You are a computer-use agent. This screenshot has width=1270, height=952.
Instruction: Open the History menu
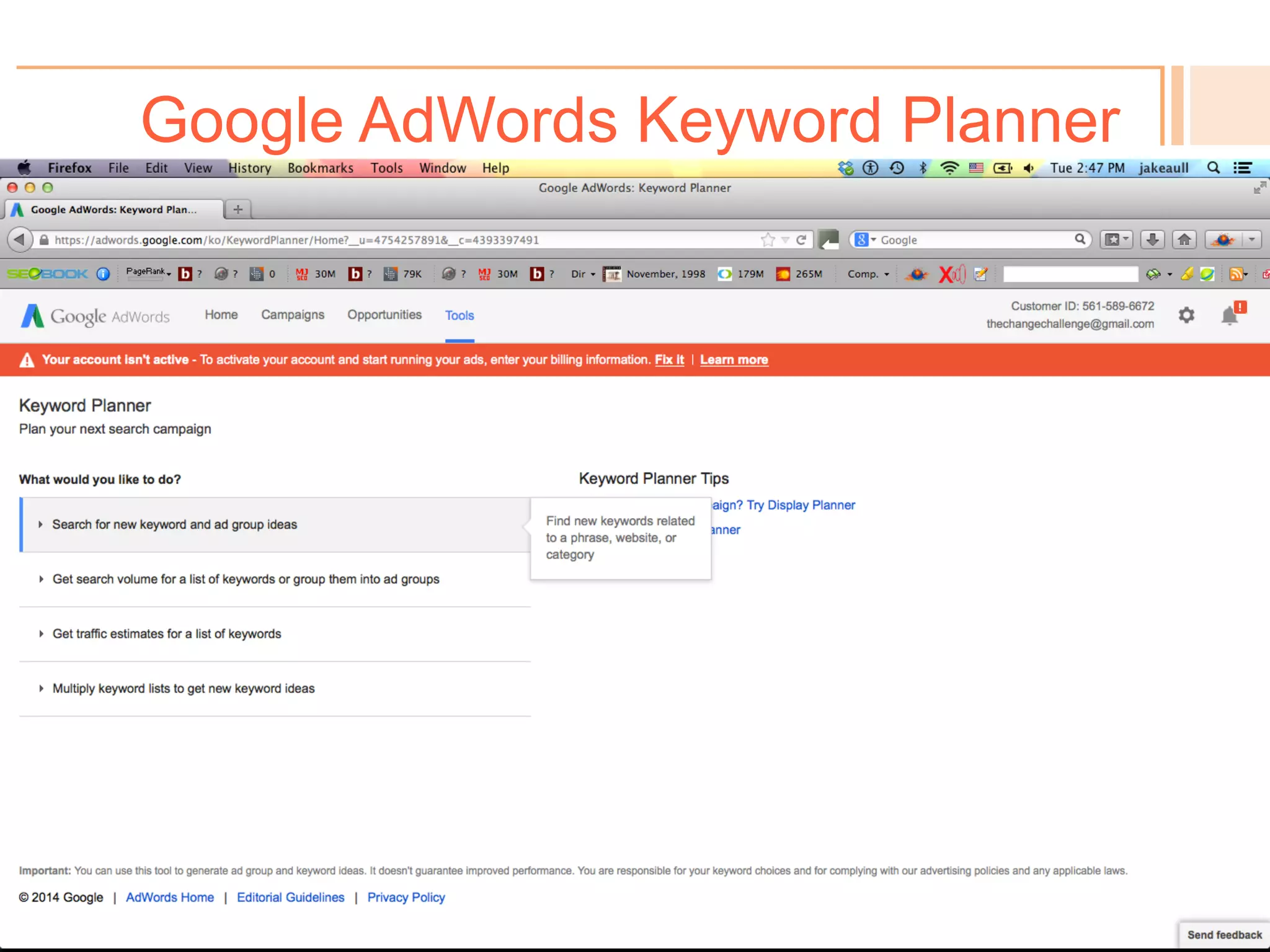[250, 168]
